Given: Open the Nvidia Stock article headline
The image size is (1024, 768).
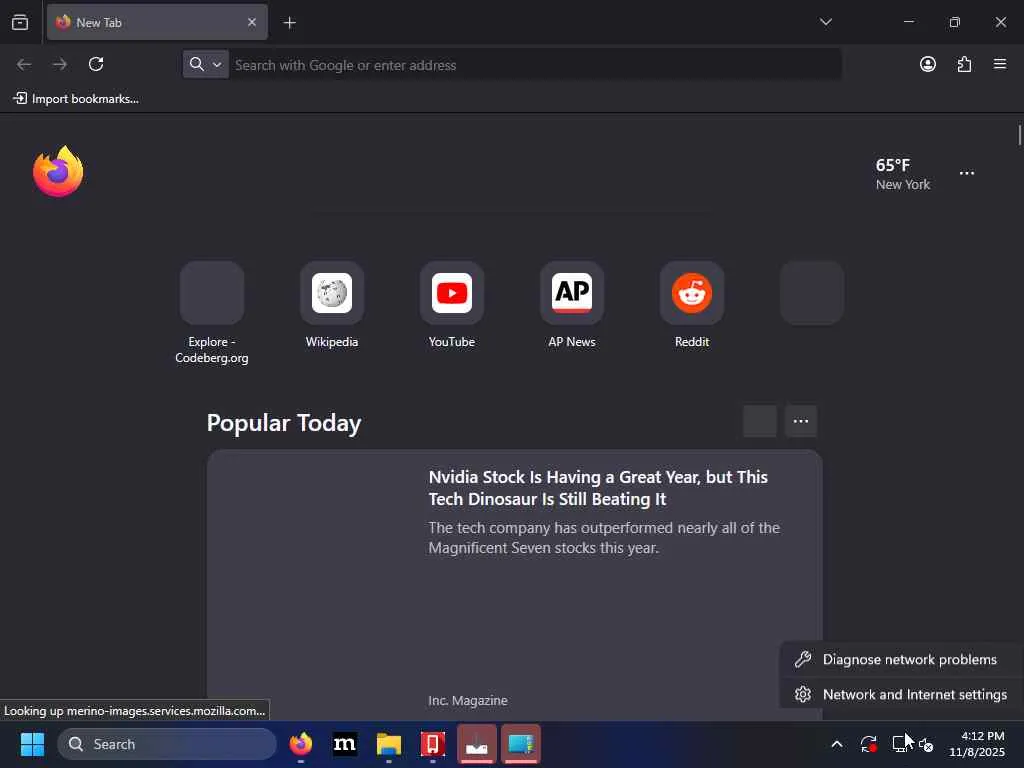Looking at the screenshot, I should point(598,488).
